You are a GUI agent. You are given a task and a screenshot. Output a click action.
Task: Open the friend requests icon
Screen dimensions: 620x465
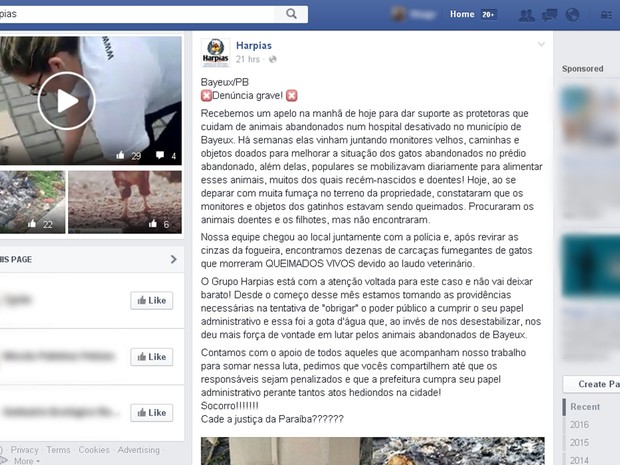click(x=526, y=15)
